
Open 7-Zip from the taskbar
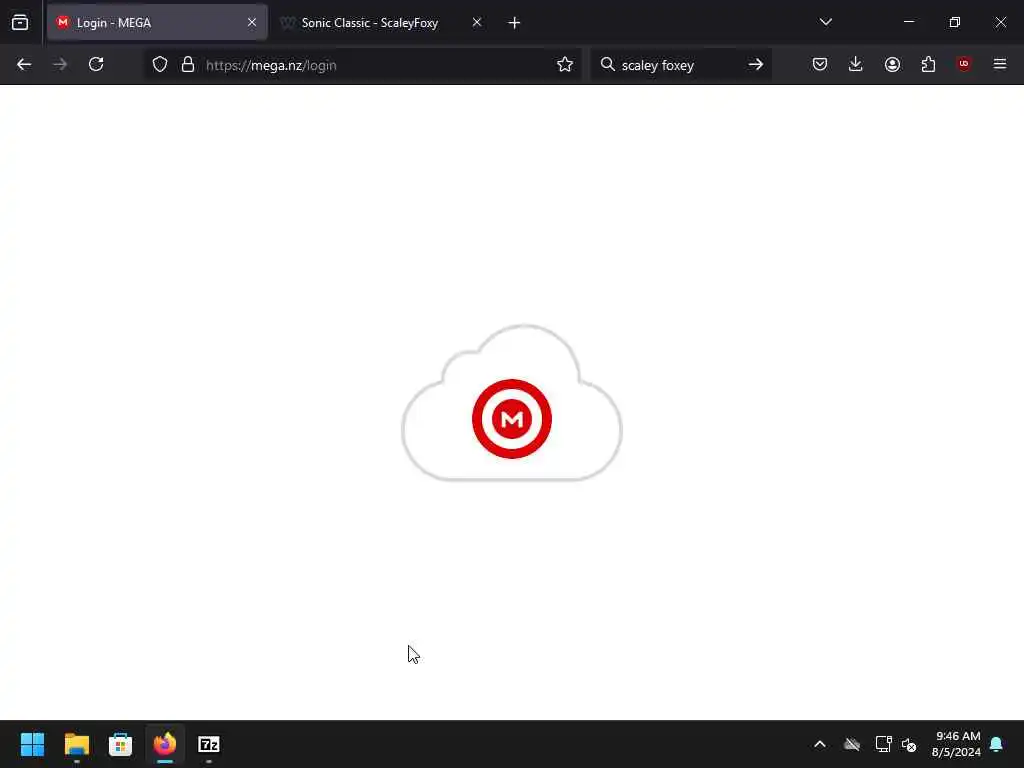tap(209, 744)
